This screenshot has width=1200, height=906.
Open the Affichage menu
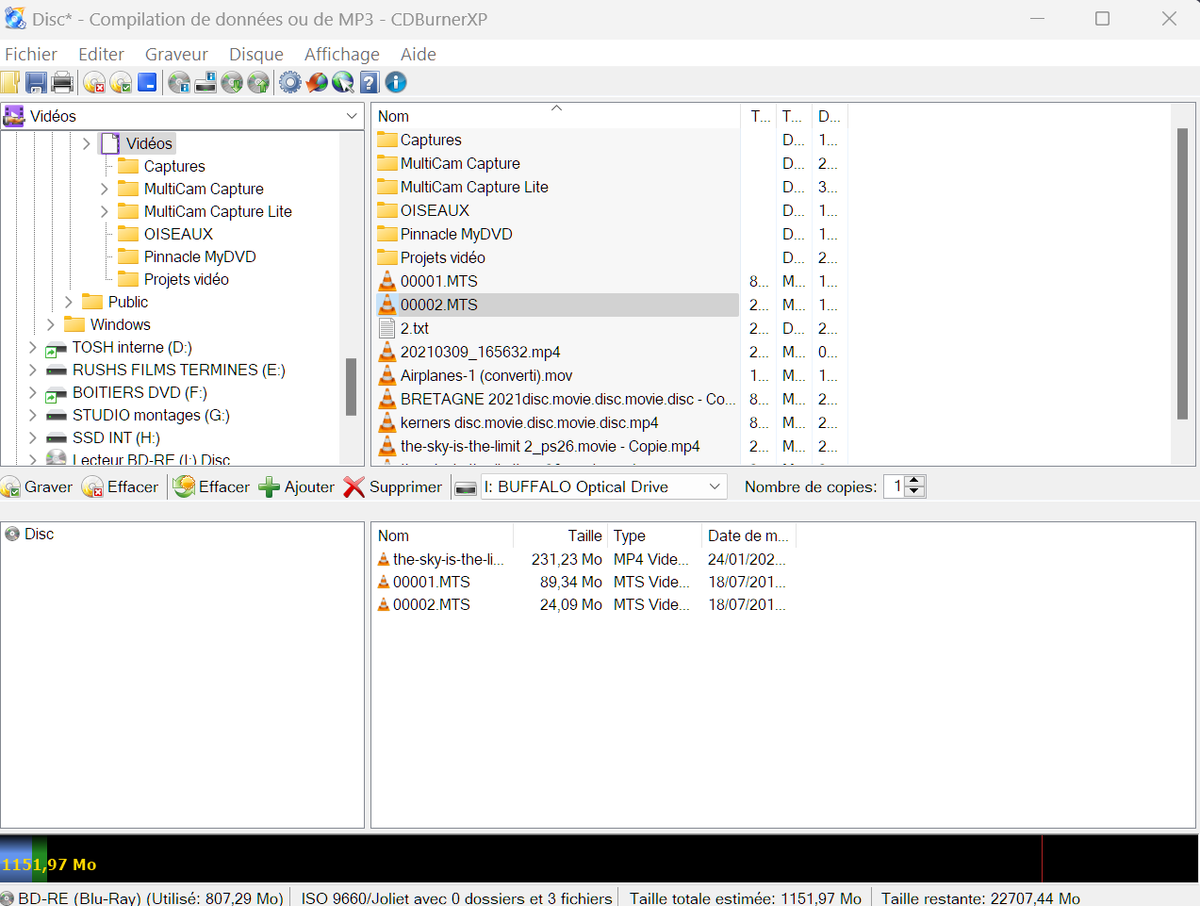342,54
